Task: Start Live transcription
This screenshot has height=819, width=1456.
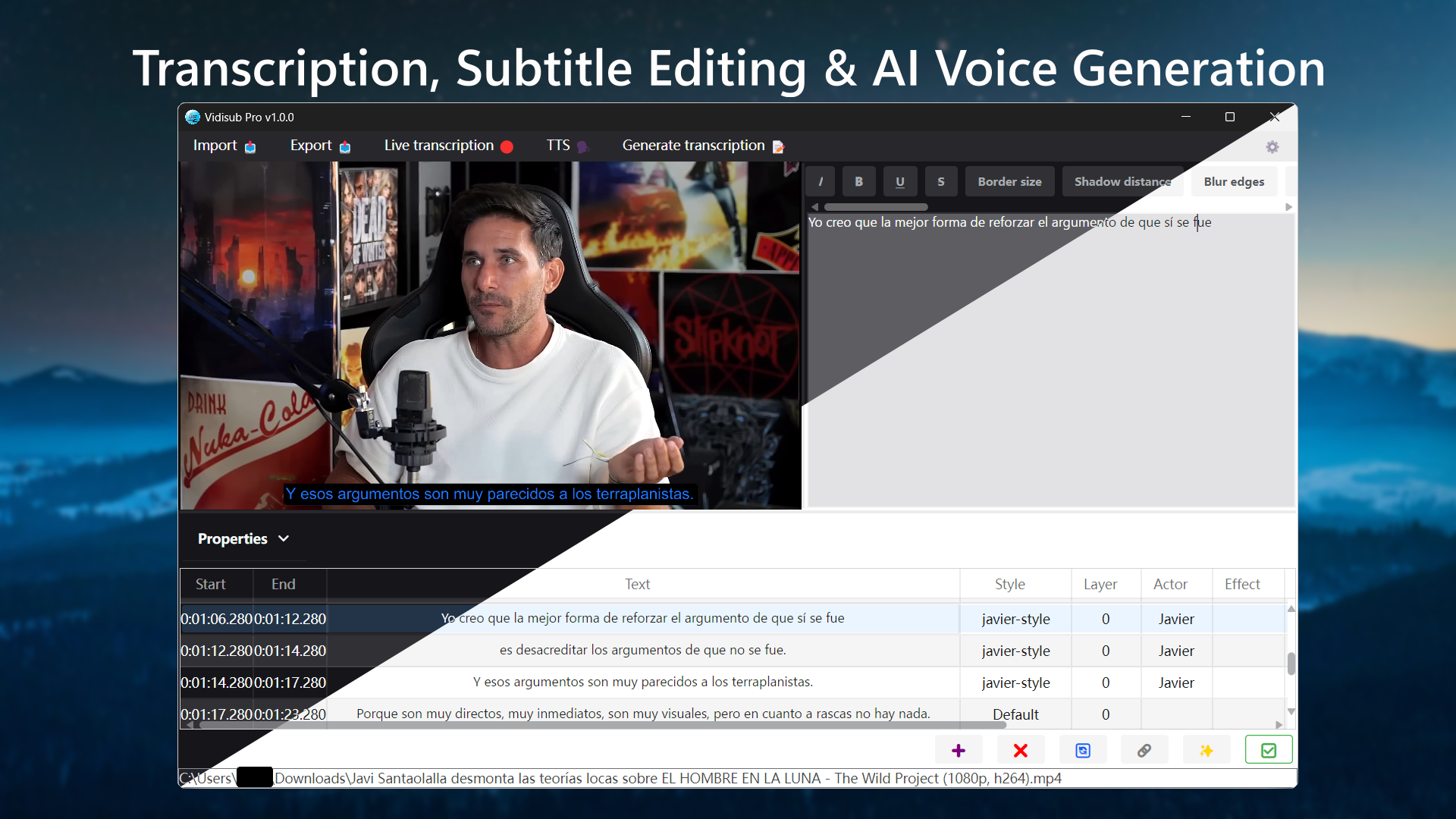Action: [447, 145]
